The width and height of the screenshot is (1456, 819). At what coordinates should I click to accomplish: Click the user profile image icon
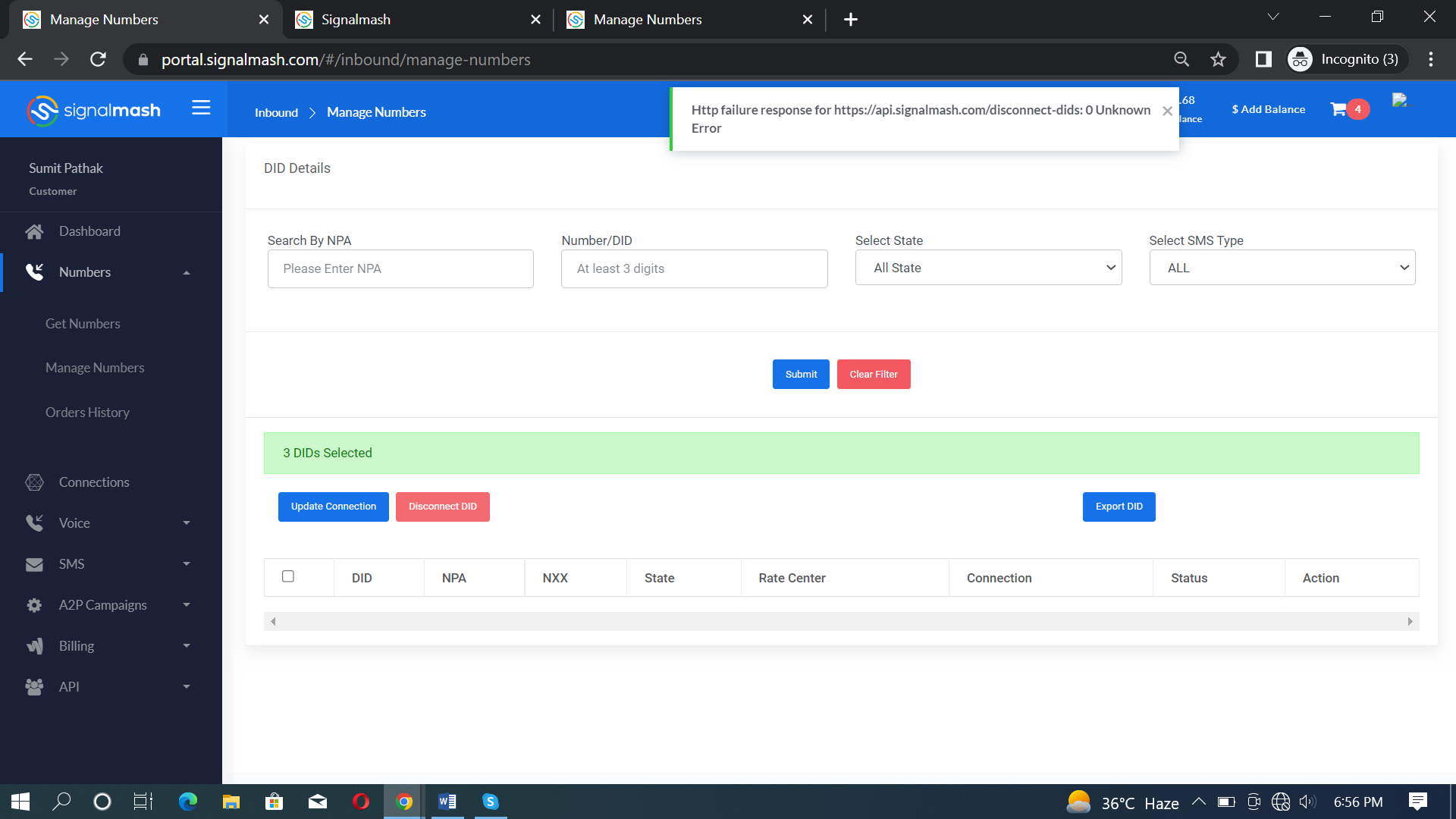tap(1400, 100)
